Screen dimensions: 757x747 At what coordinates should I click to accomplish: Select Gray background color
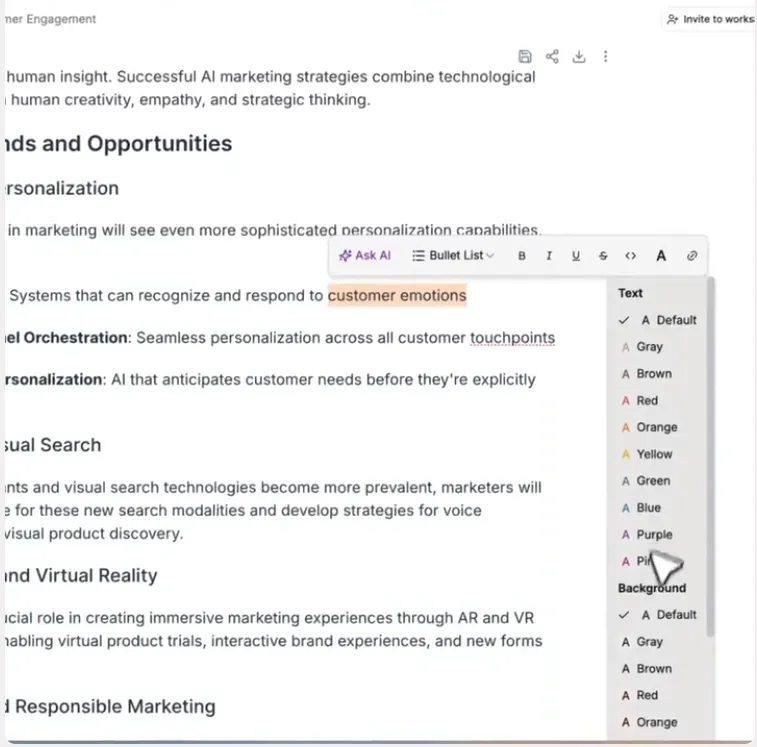coord(658,642)
